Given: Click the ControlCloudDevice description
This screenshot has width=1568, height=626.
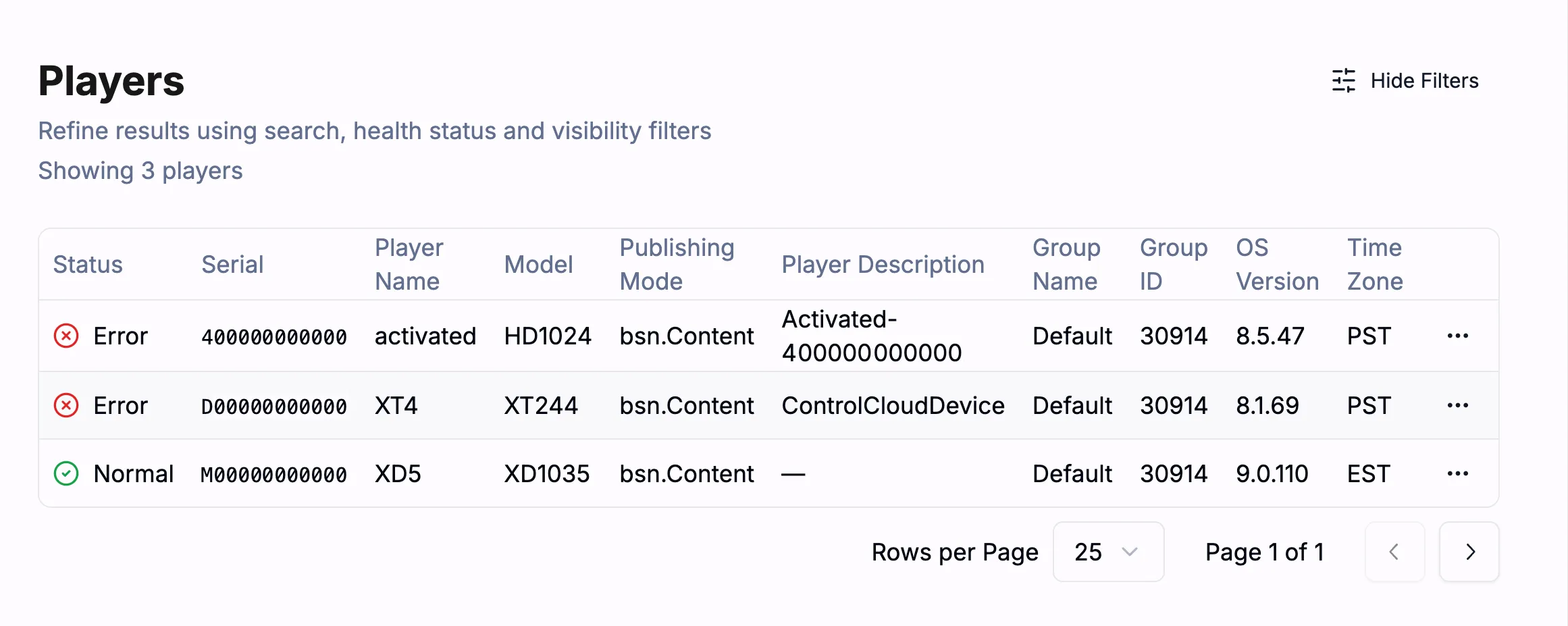Looking at the screenshot, I should [893, 405].
